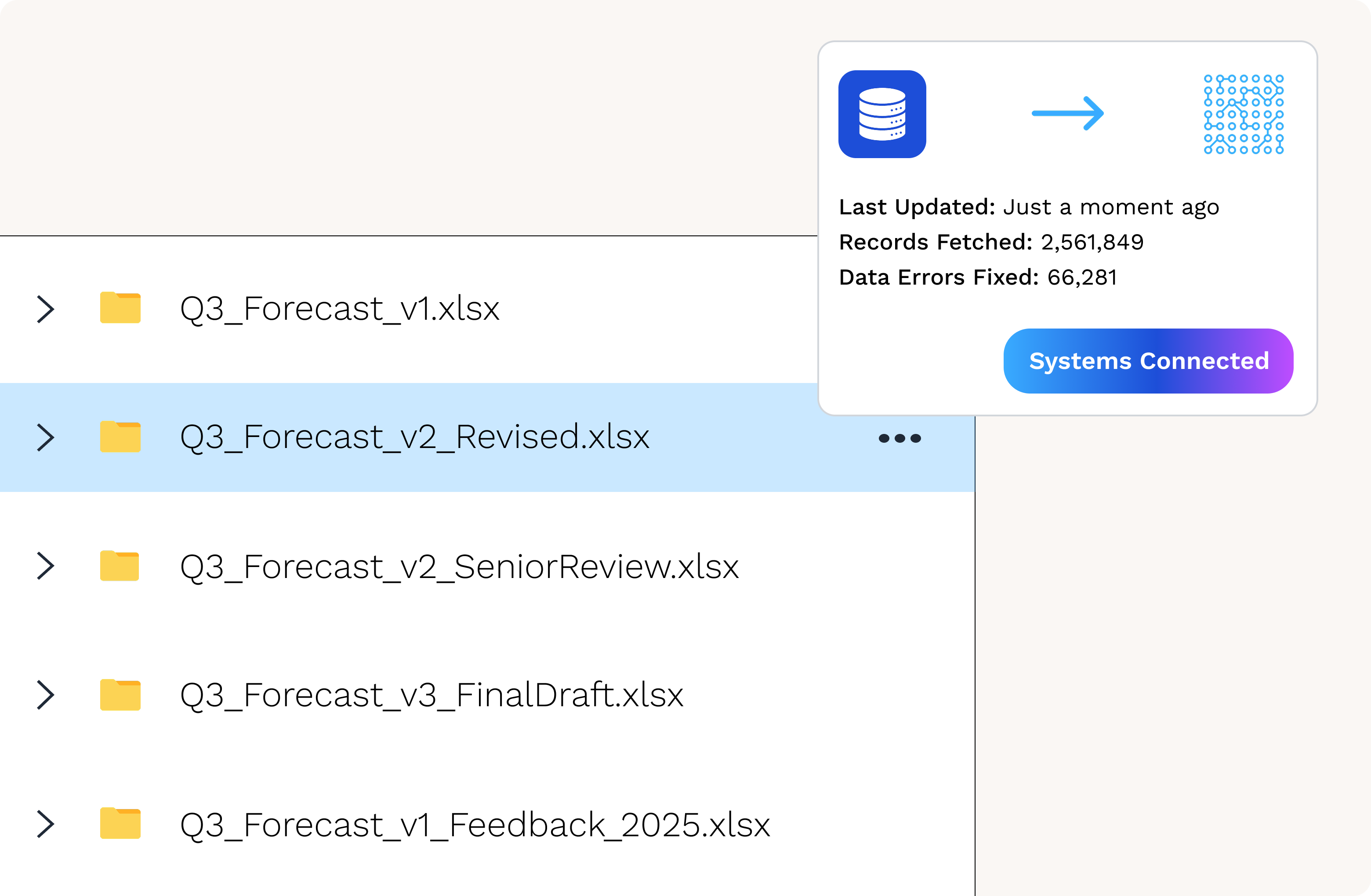Click folder icon beside Q3_Forecast_v2_SeniorReview.xlsx
The image size is (1371, 896).
click(x=120, y=565)
